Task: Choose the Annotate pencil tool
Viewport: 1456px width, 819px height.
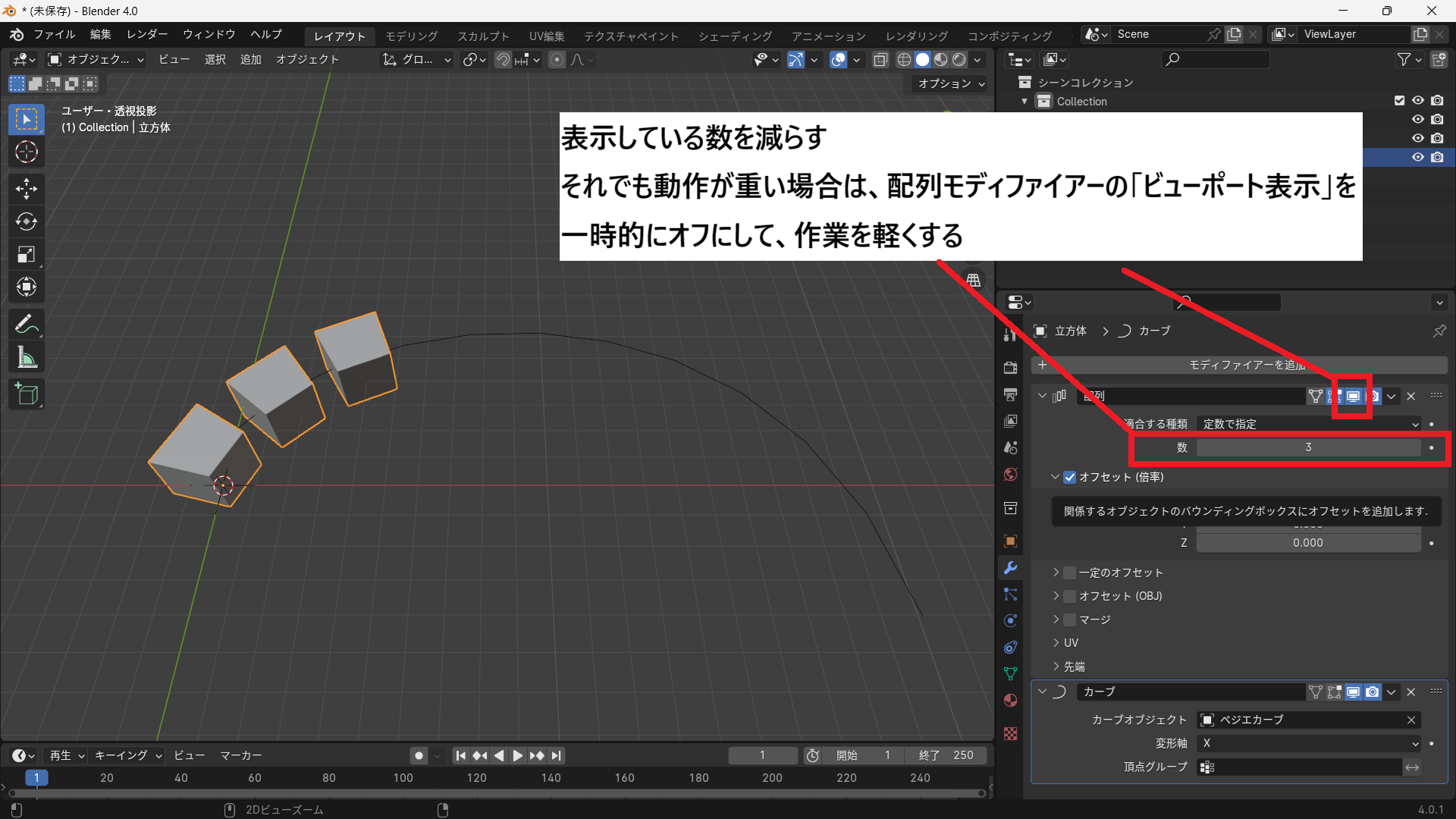Action: pyautogui.click(x=27, y=325)
